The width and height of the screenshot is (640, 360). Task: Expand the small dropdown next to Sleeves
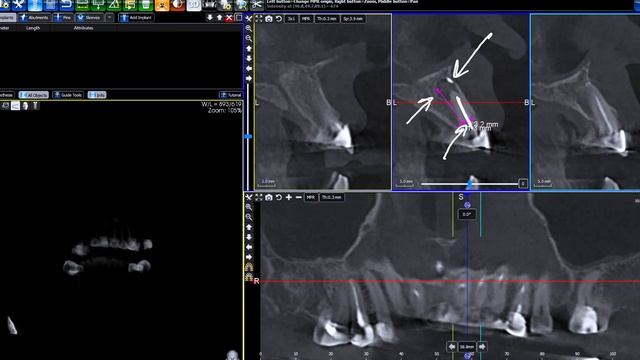109,18
